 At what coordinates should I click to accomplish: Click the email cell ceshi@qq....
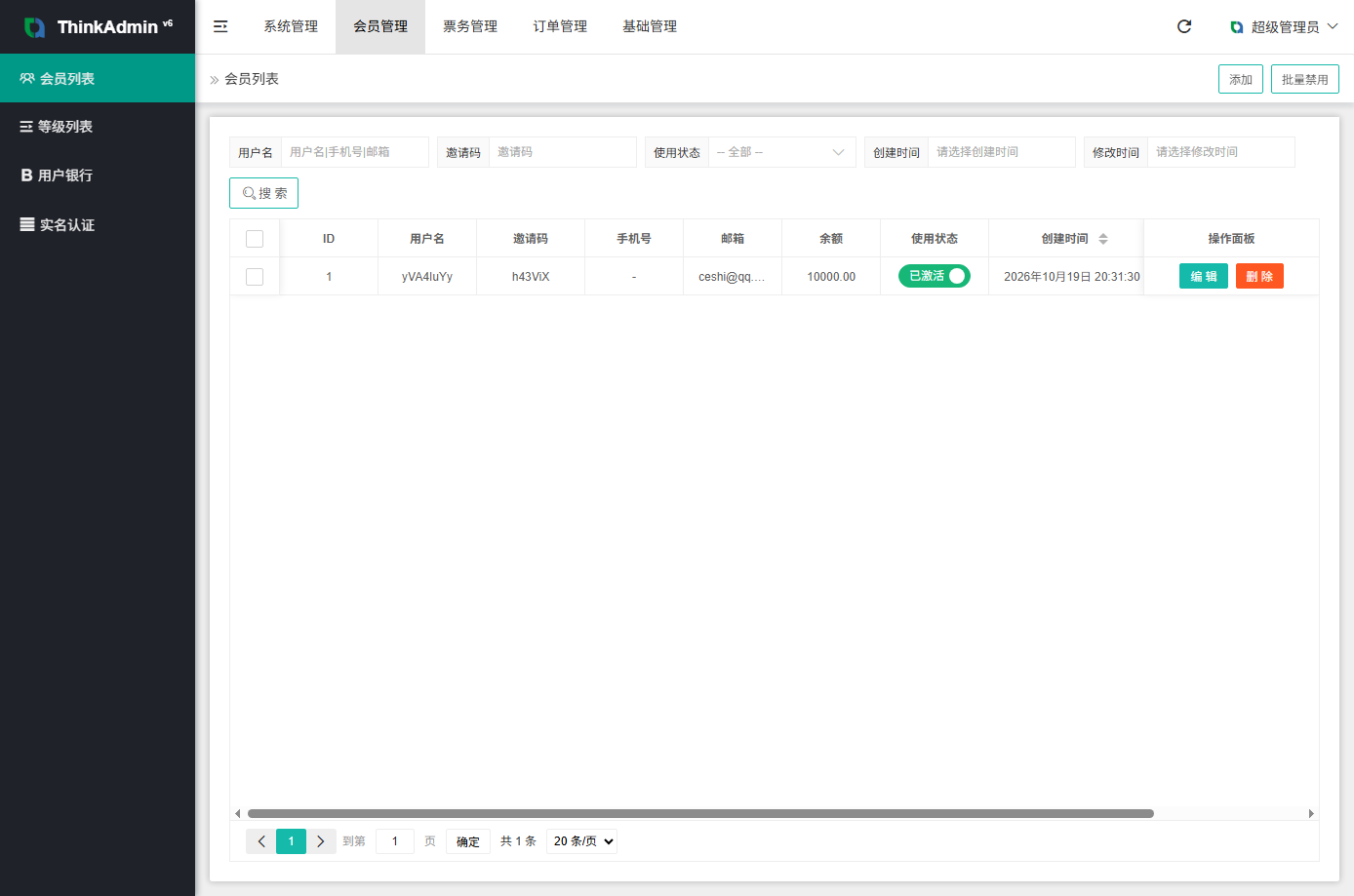pos(732,277)
